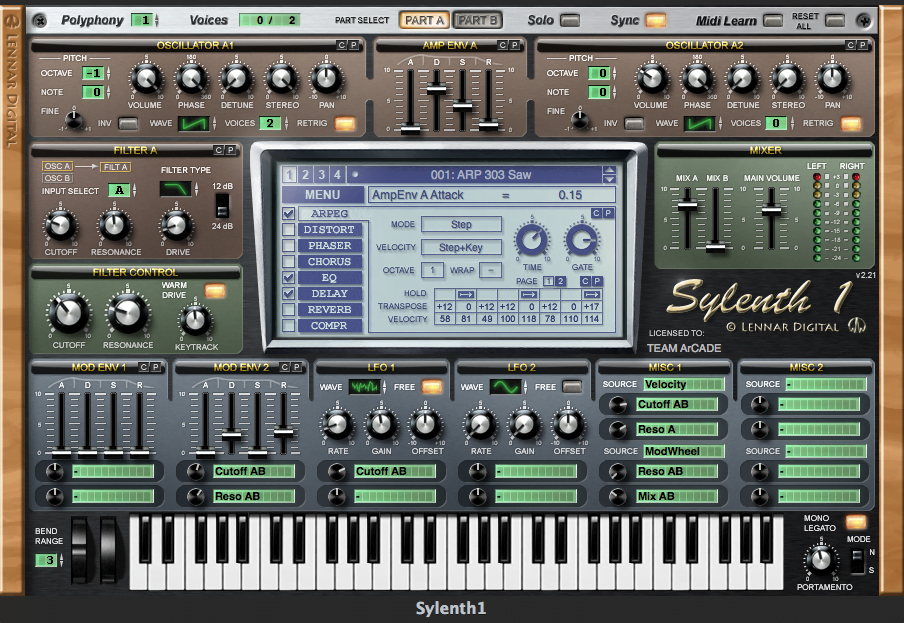The height and width of the screenshot is (623, 904).
Task: Click the Copy (C) icon in Filter A
Action: pos(219,150)
